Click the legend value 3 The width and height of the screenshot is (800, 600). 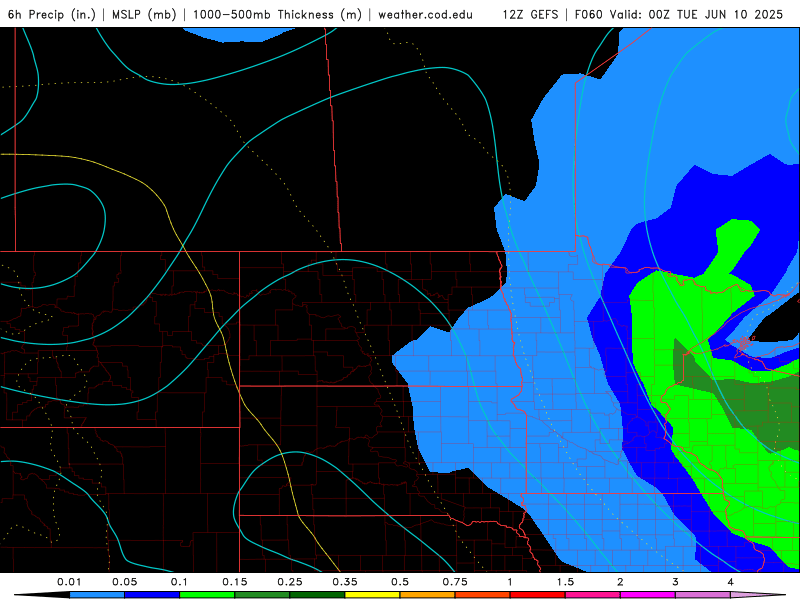tap(676, 582)
